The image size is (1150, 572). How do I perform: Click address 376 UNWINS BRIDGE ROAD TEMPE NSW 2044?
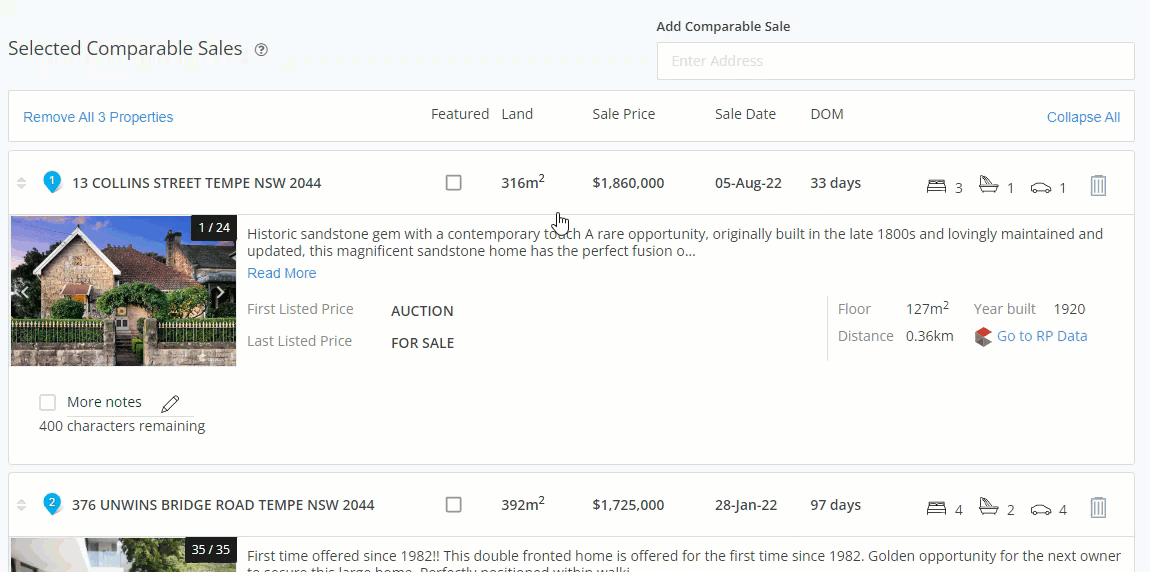[223, 505]
